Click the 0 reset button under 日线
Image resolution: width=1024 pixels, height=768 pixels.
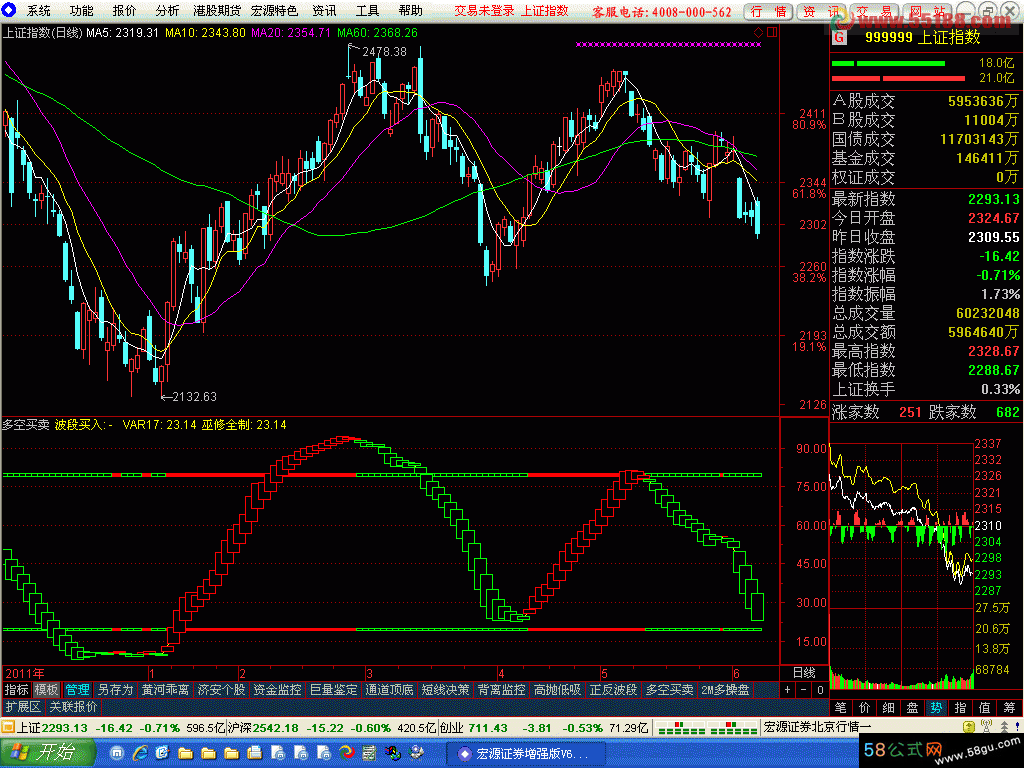pyautogui.click(x=819, y=690)
